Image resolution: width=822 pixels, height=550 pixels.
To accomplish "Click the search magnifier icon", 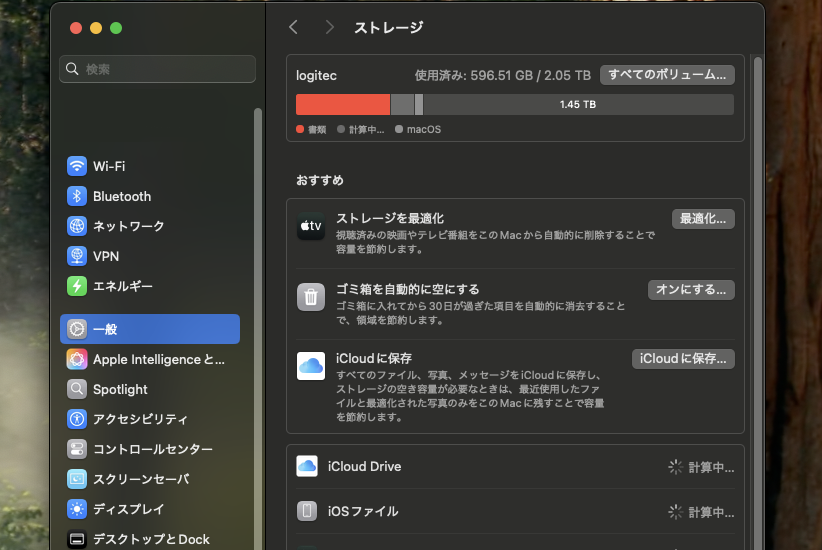I will coord(72,69).
